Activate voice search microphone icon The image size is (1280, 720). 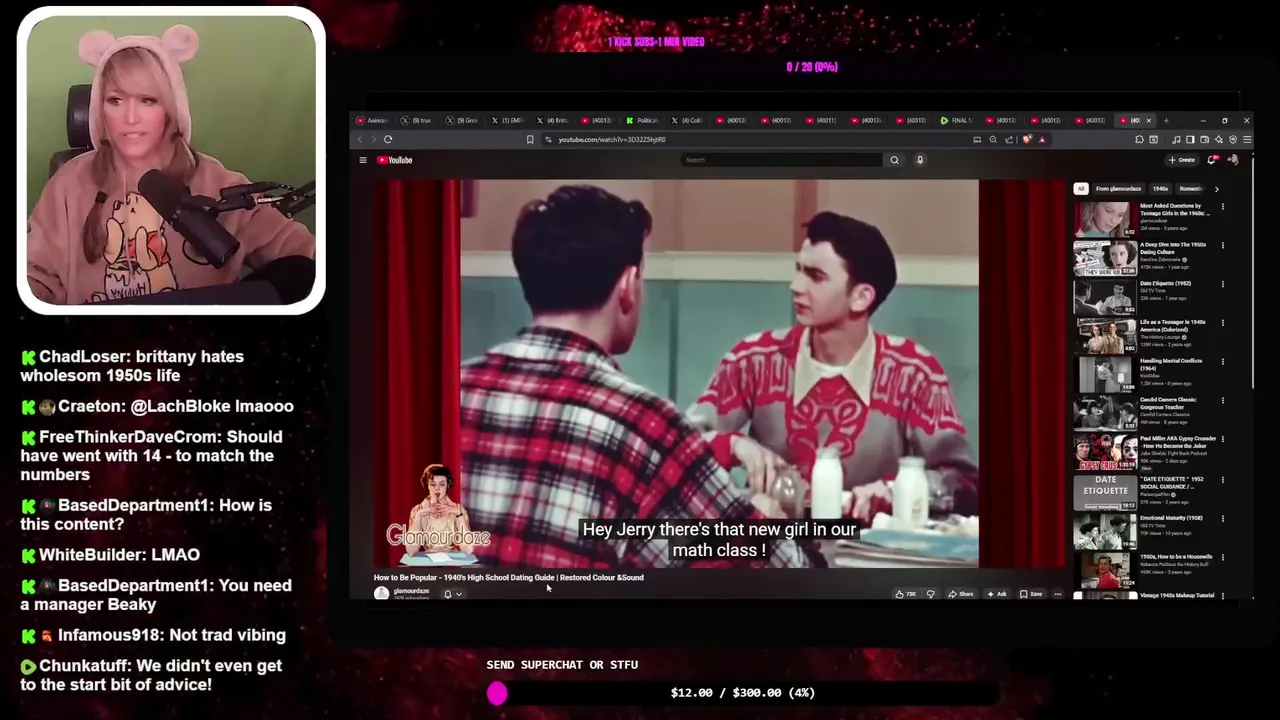920,160
